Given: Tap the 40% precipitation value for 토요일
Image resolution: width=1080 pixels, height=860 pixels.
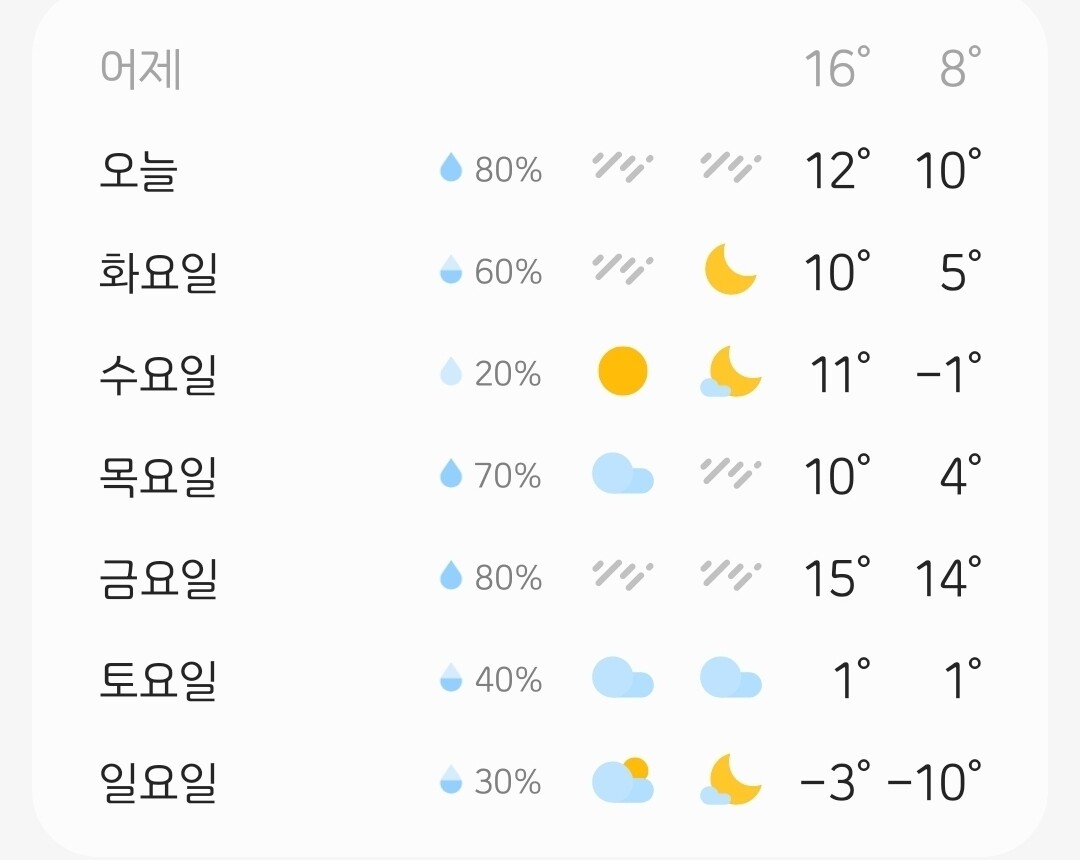Looking at the screenshot, I should (507, 680).
